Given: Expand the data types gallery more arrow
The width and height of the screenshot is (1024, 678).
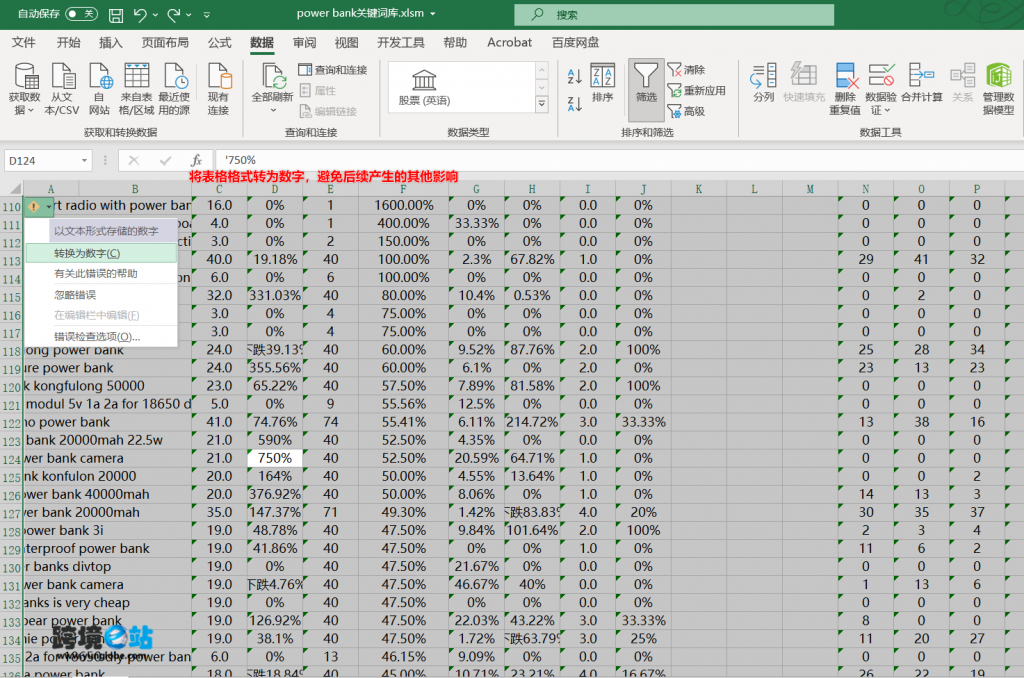Looking at the screenshot, I should [541, 104].
